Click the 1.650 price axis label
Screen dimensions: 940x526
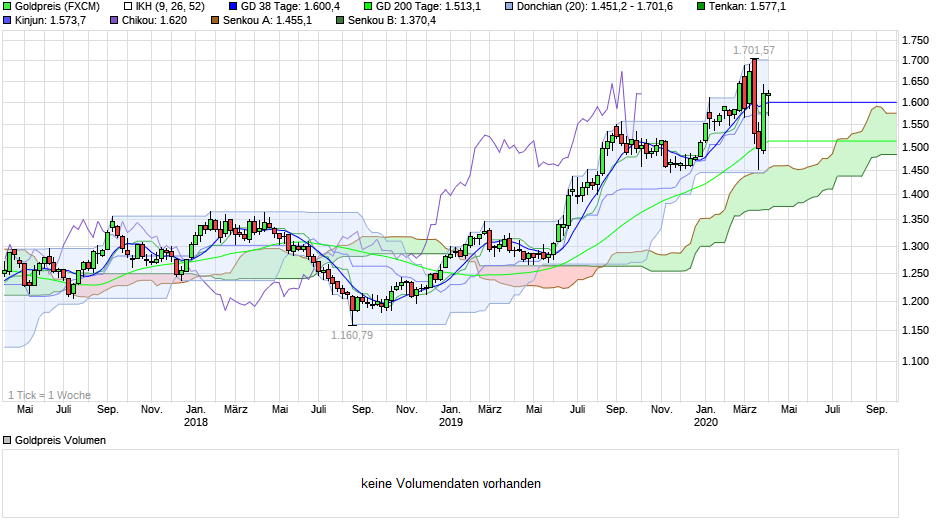click(x=915, y=81)
